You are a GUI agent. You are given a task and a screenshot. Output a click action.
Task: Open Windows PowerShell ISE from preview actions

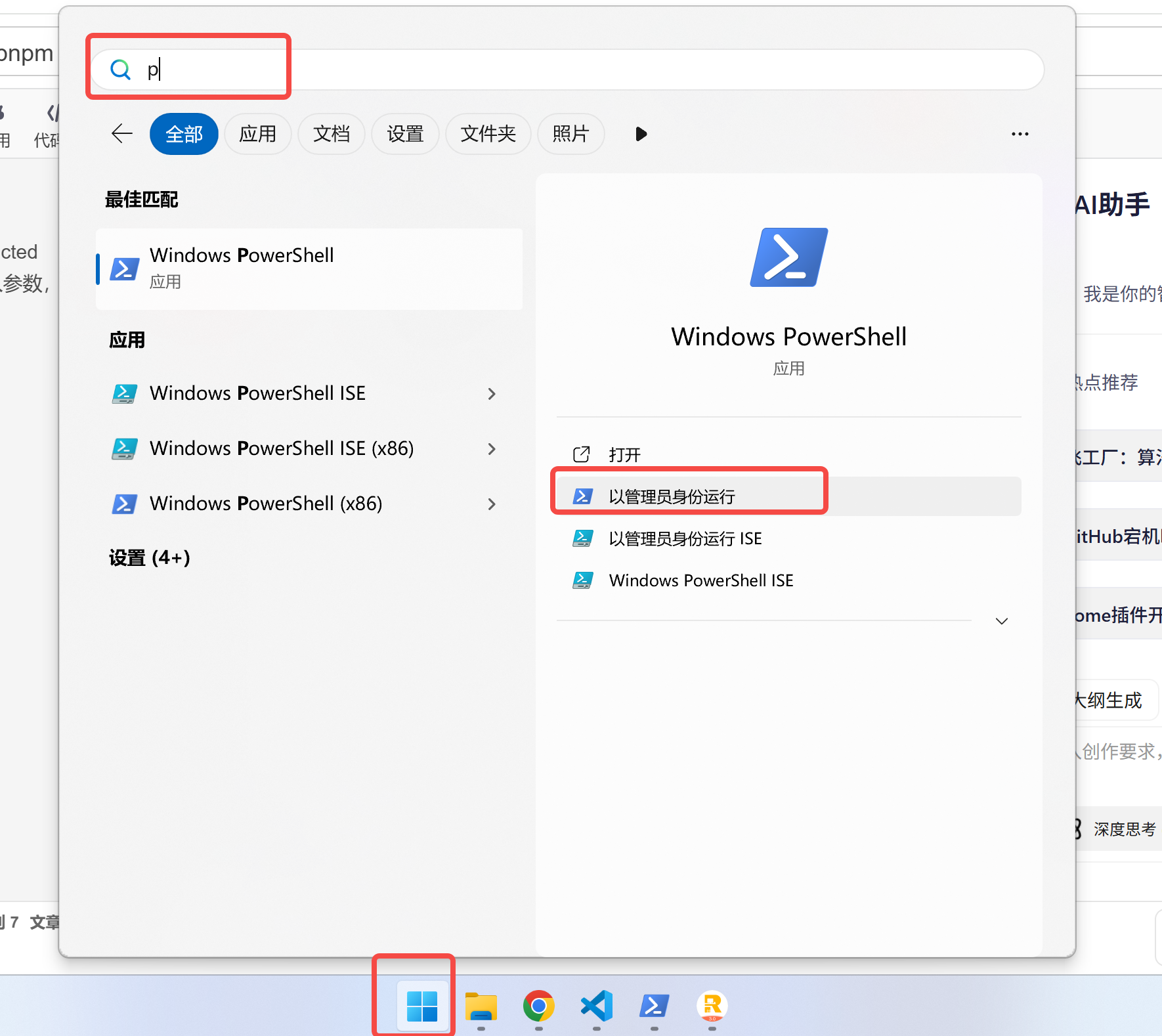pyautogui.click(x=789, y=580)
